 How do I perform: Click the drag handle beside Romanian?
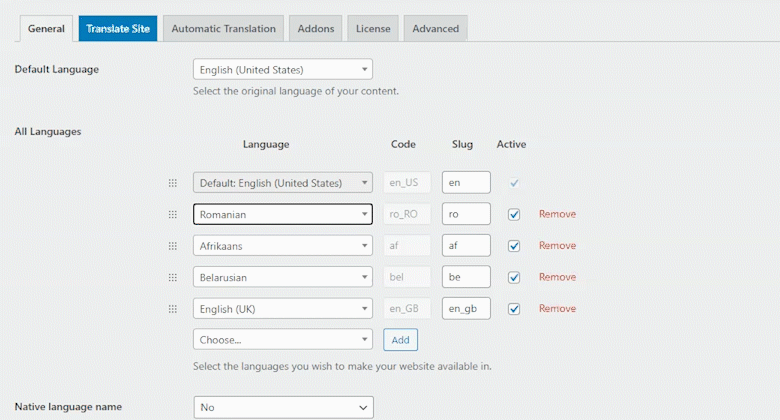coord(173,214)
